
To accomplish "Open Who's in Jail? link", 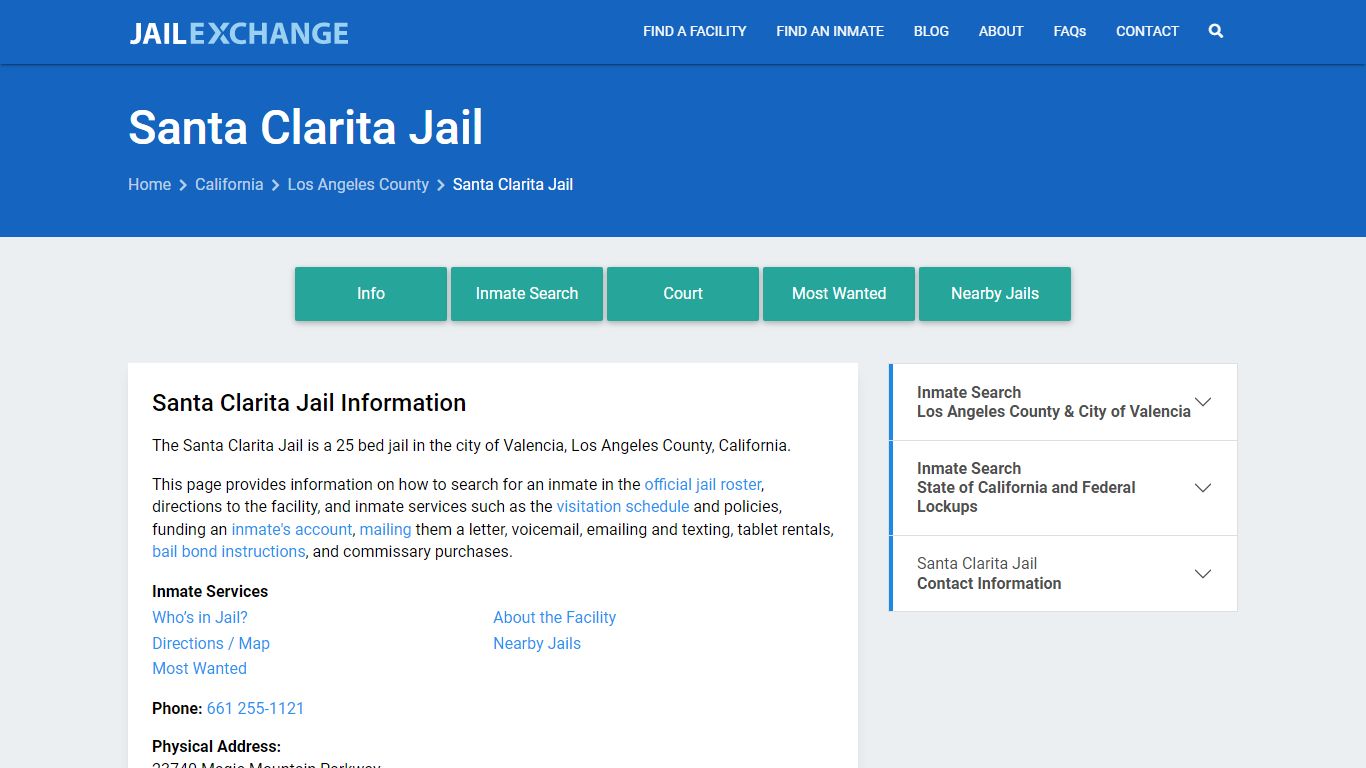I will [x=200, y=617].
